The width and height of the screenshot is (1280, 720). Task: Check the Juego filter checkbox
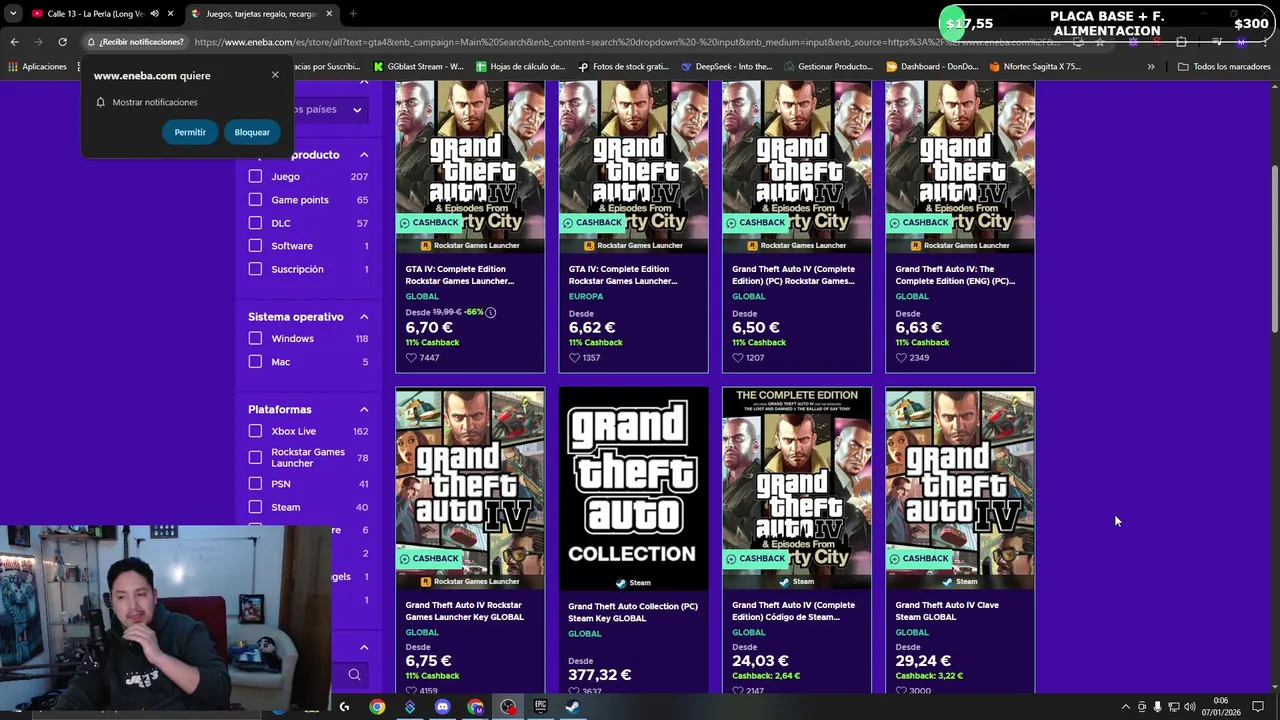(x=255, y=176)
